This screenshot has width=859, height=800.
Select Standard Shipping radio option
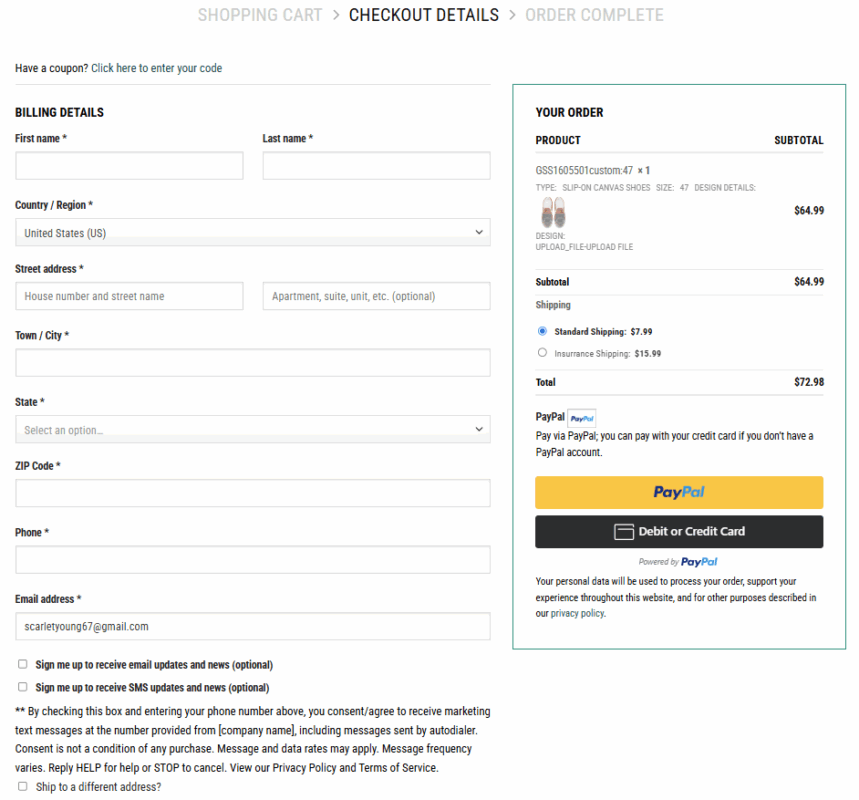click(542, 331)
